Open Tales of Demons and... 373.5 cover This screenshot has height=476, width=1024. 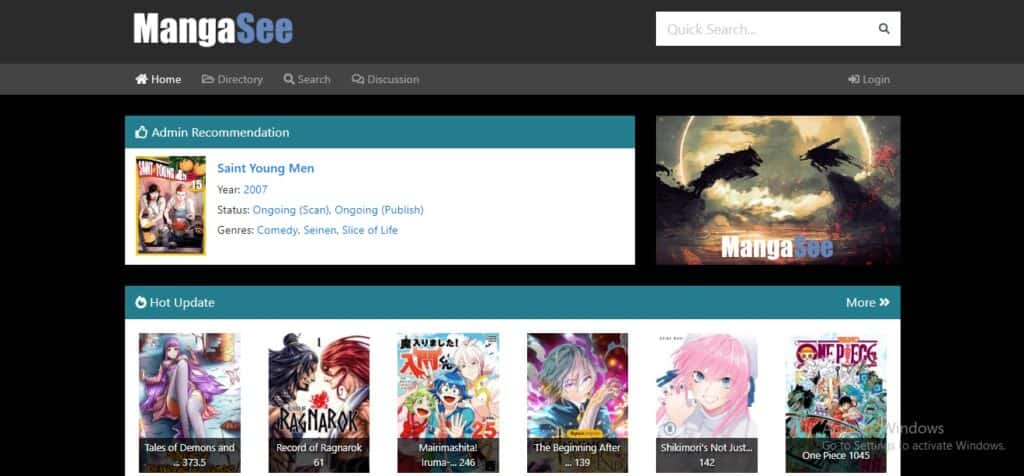point(189,403)
